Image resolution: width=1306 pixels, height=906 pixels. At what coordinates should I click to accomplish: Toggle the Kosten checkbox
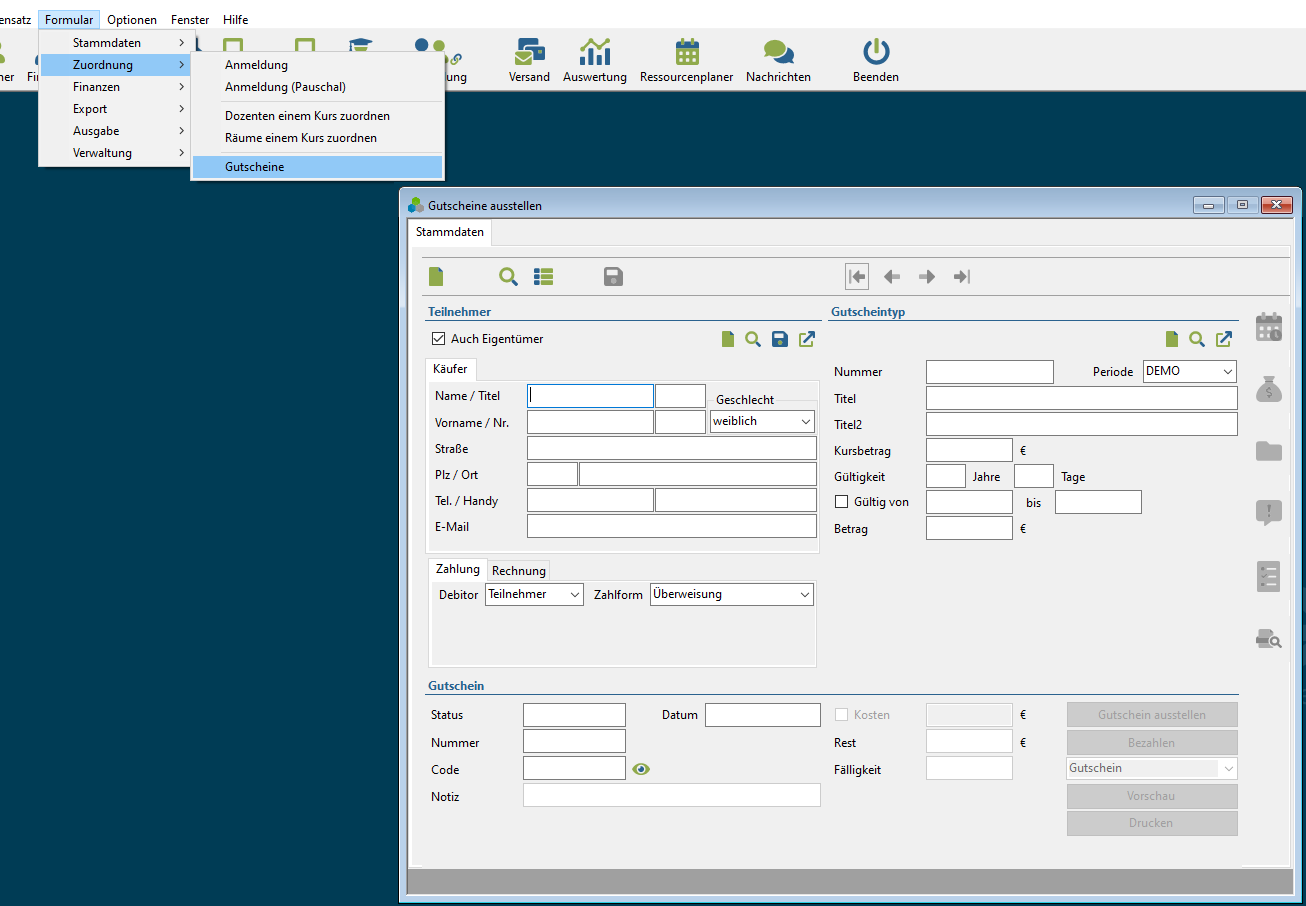pos(842,714)
